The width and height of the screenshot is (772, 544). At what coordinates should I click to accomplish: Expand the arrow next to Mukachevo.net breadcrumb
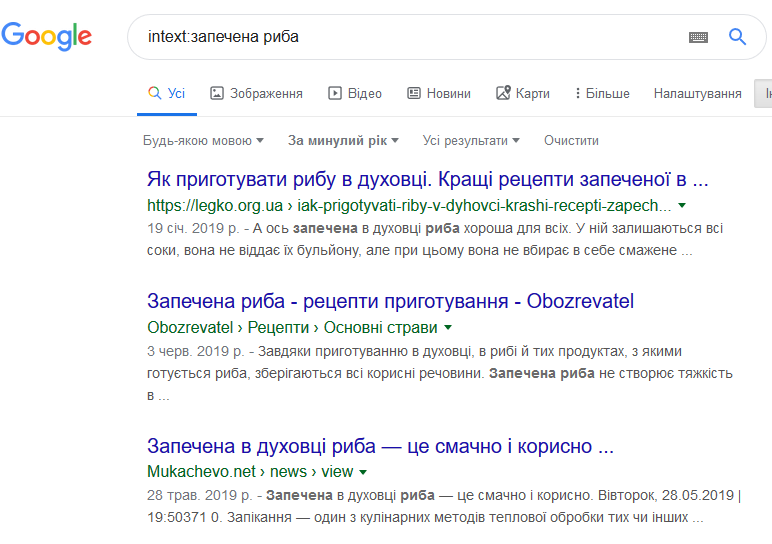pos(363,472)
